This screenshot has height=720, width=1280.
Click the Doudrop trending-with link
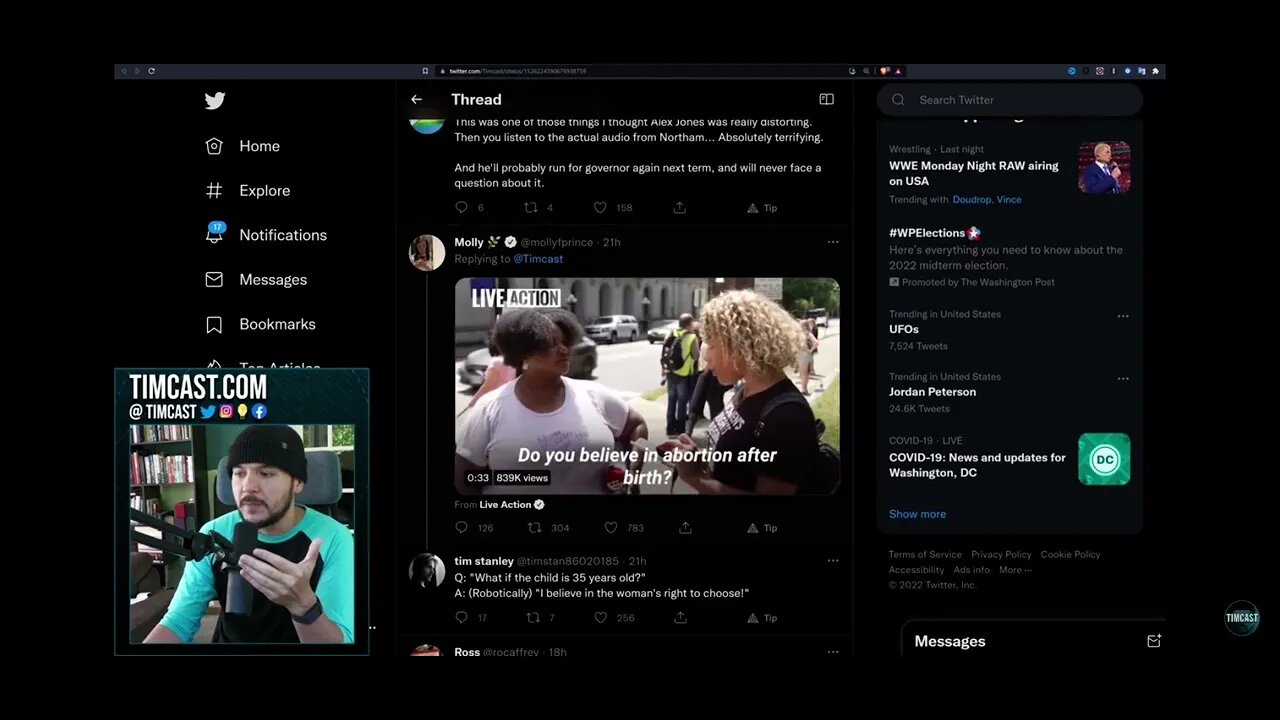pyautogui.click(x=971, y=200)
